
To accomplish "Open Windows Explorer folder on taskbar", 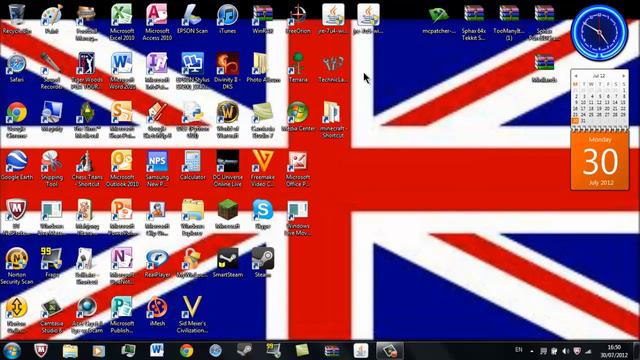I will 70,351.
